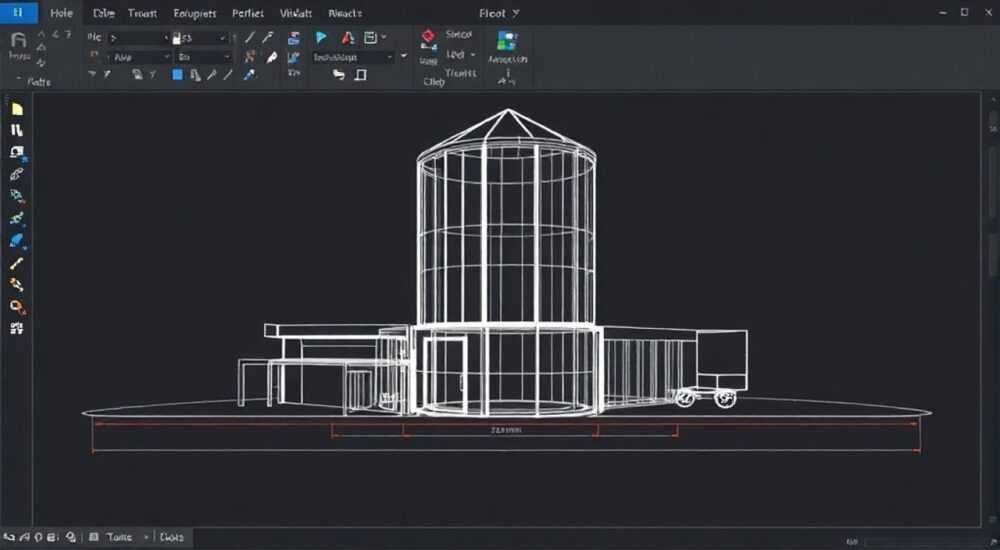Click the red 'A' icon next to blue arrow
The height and width of the screenshot is (550, 1000).
pyautogui.click(x=348, y=38)
